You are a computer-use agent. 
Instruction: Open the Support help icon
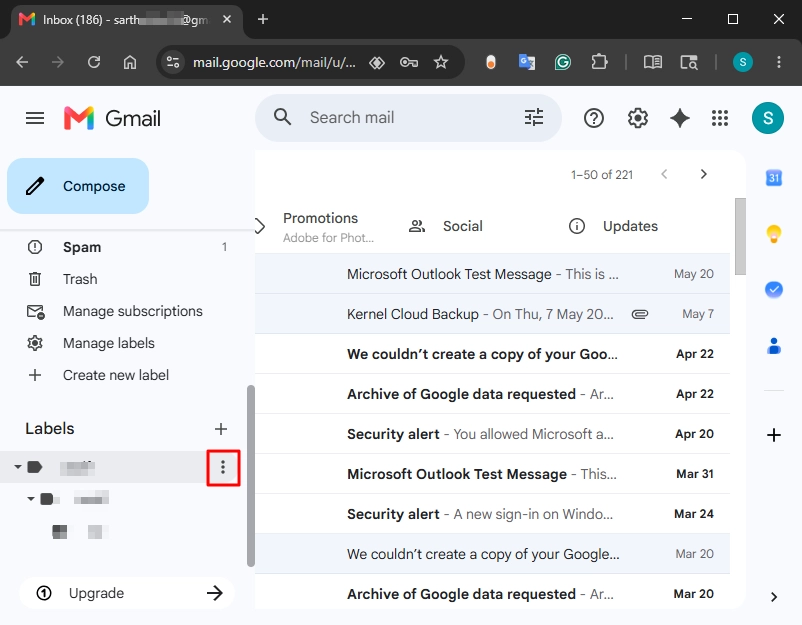click(x=593, y=118)
